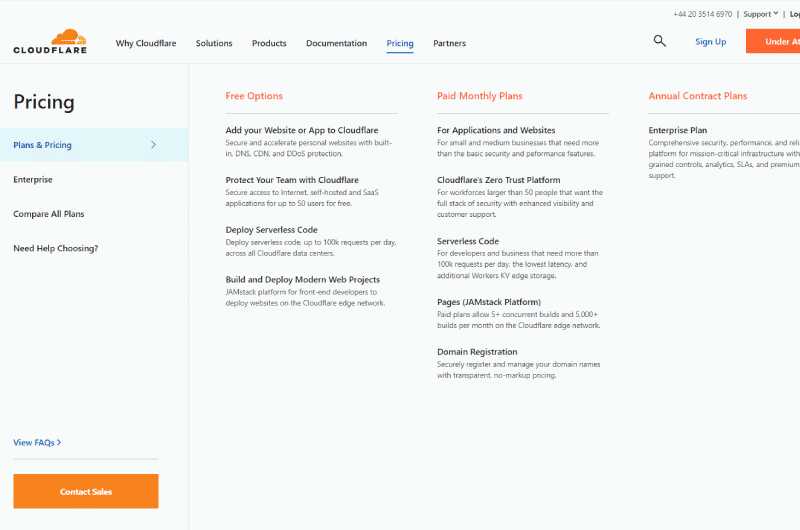The width and height of the screenshot is (800, 530).
Task: Open the Enterprise Plan link
Action: click(678, 130)
